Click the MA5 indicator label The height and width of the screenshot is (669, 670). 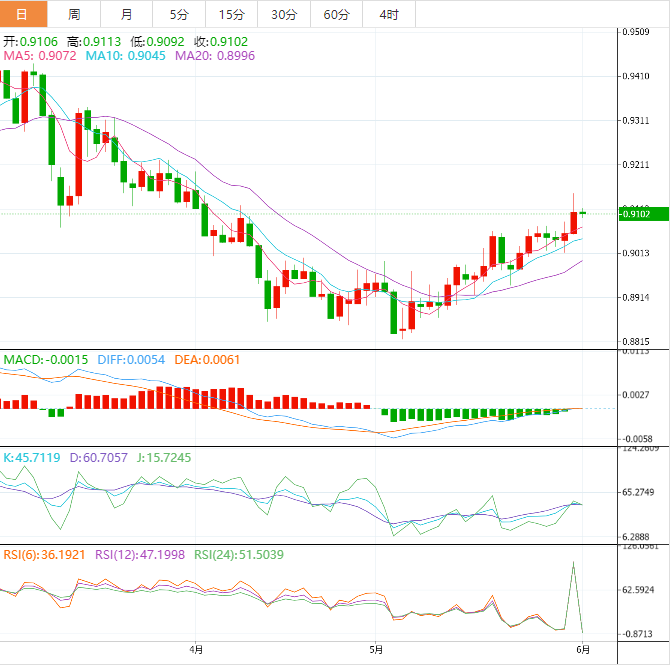(39, 56)
